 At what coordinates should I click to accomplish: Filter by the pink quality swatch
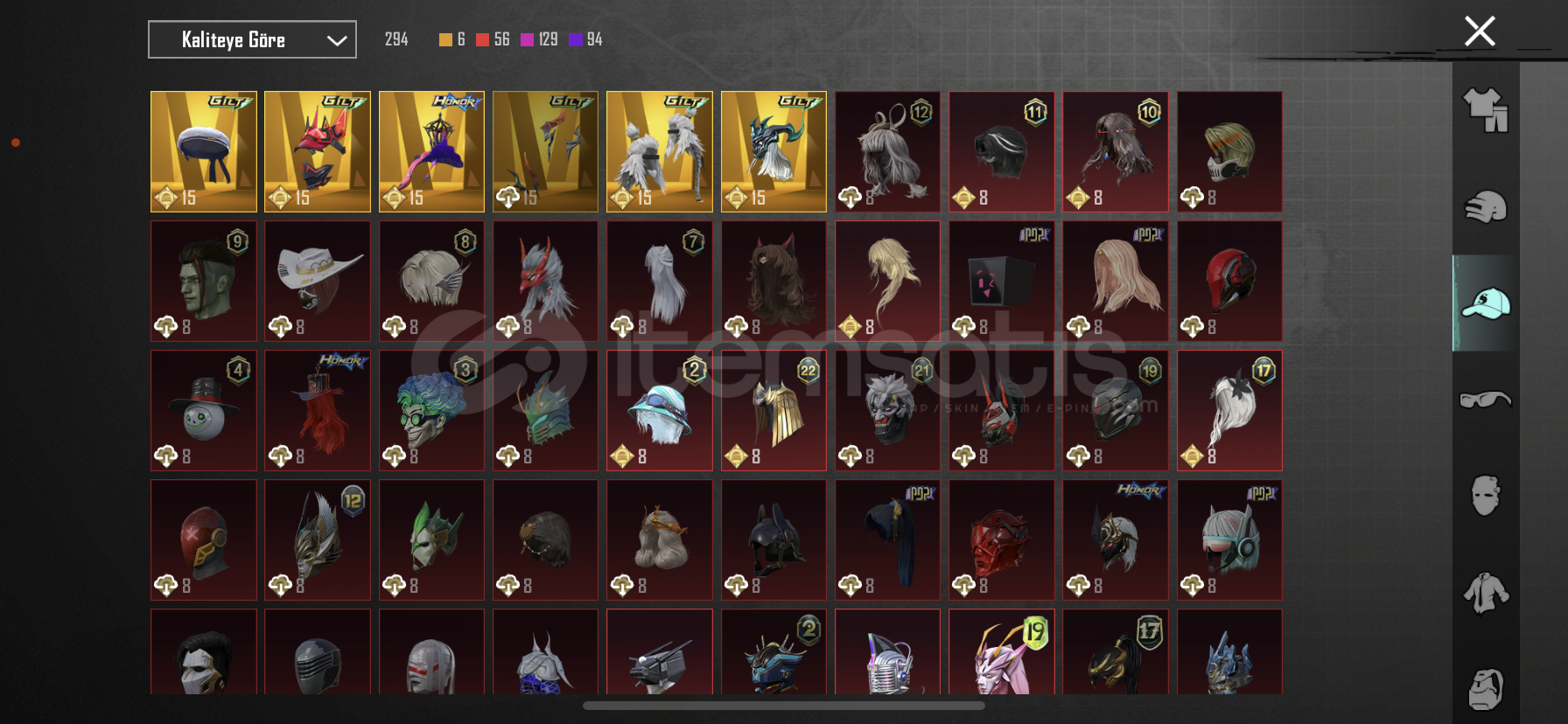click(x=527, y=39)
